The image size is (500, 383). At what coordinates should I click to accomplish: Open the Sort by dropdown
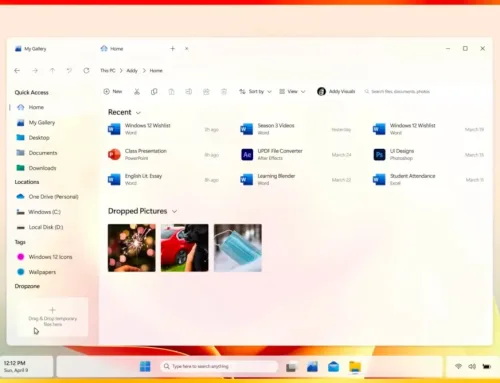(255, 92)
